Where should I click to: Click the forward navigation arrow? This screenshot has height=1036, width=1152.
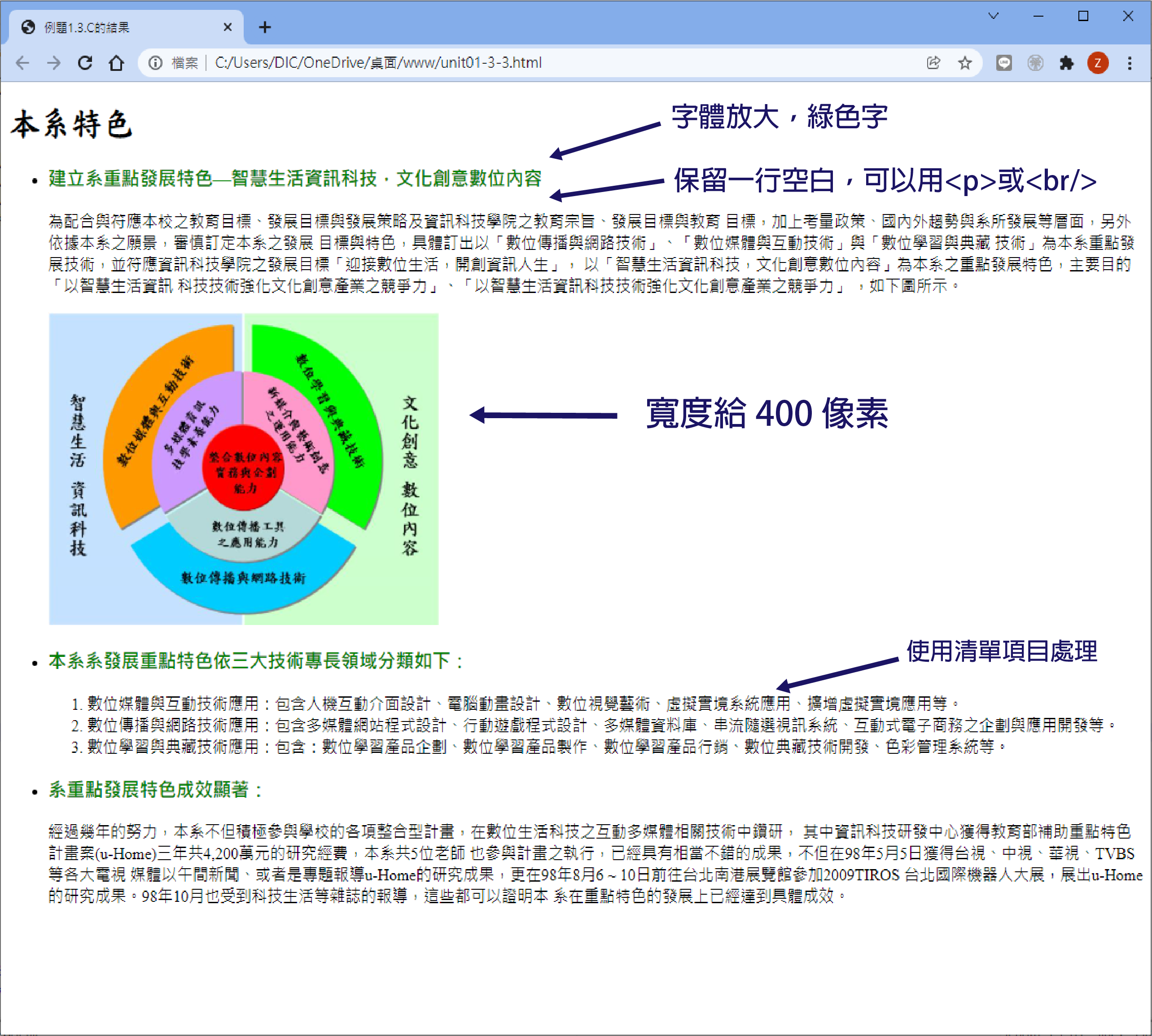[x=53, y=63]
